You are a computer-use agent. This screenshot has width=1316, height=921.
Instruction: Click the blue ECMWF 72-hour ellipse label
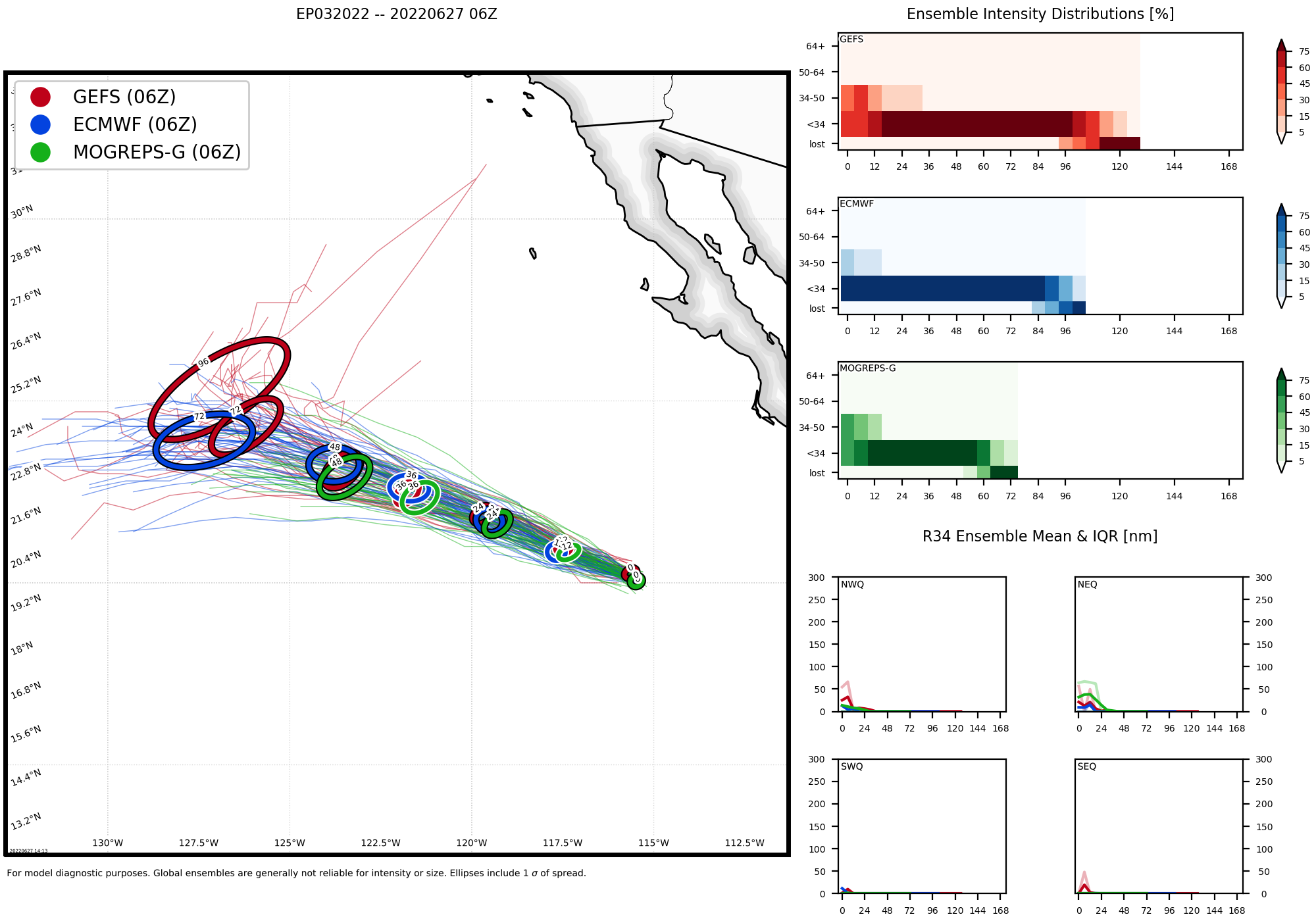(x=199, y=416)
